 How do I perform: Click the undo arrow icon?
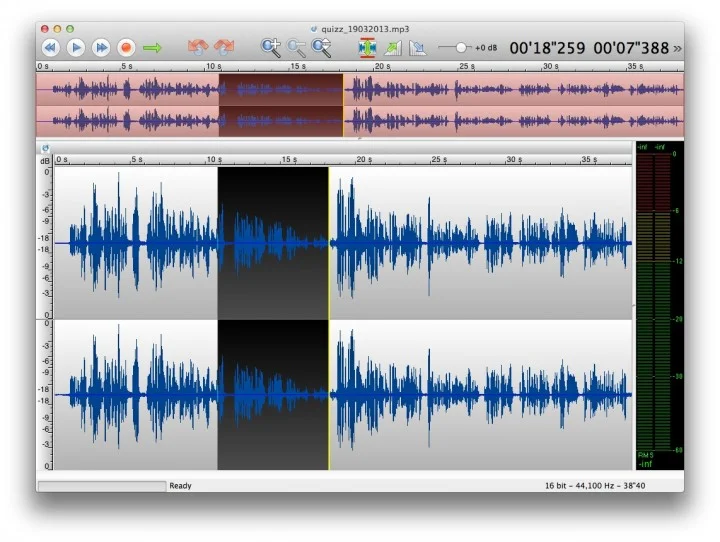point(198,47)
